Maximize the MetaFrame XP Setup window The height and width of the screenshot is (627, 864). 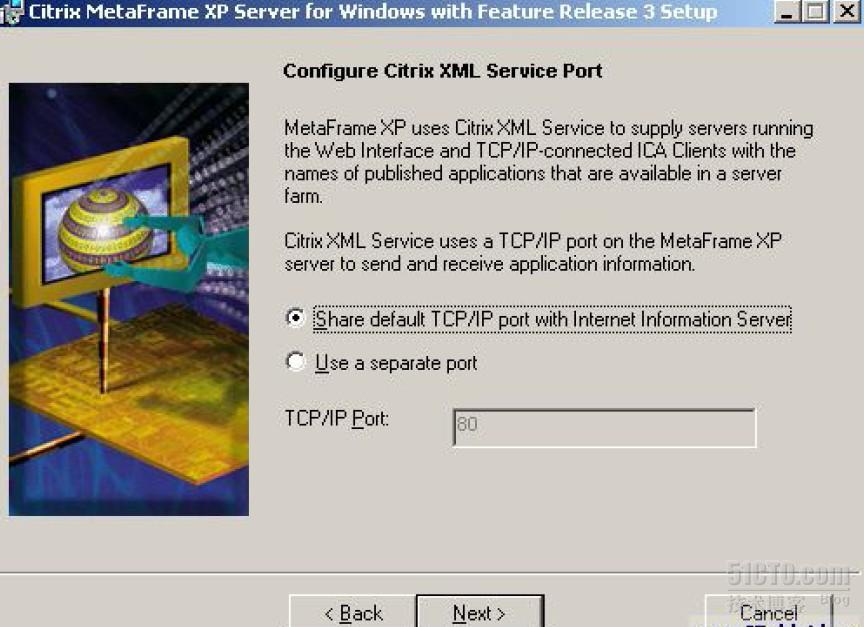[816, 12]
